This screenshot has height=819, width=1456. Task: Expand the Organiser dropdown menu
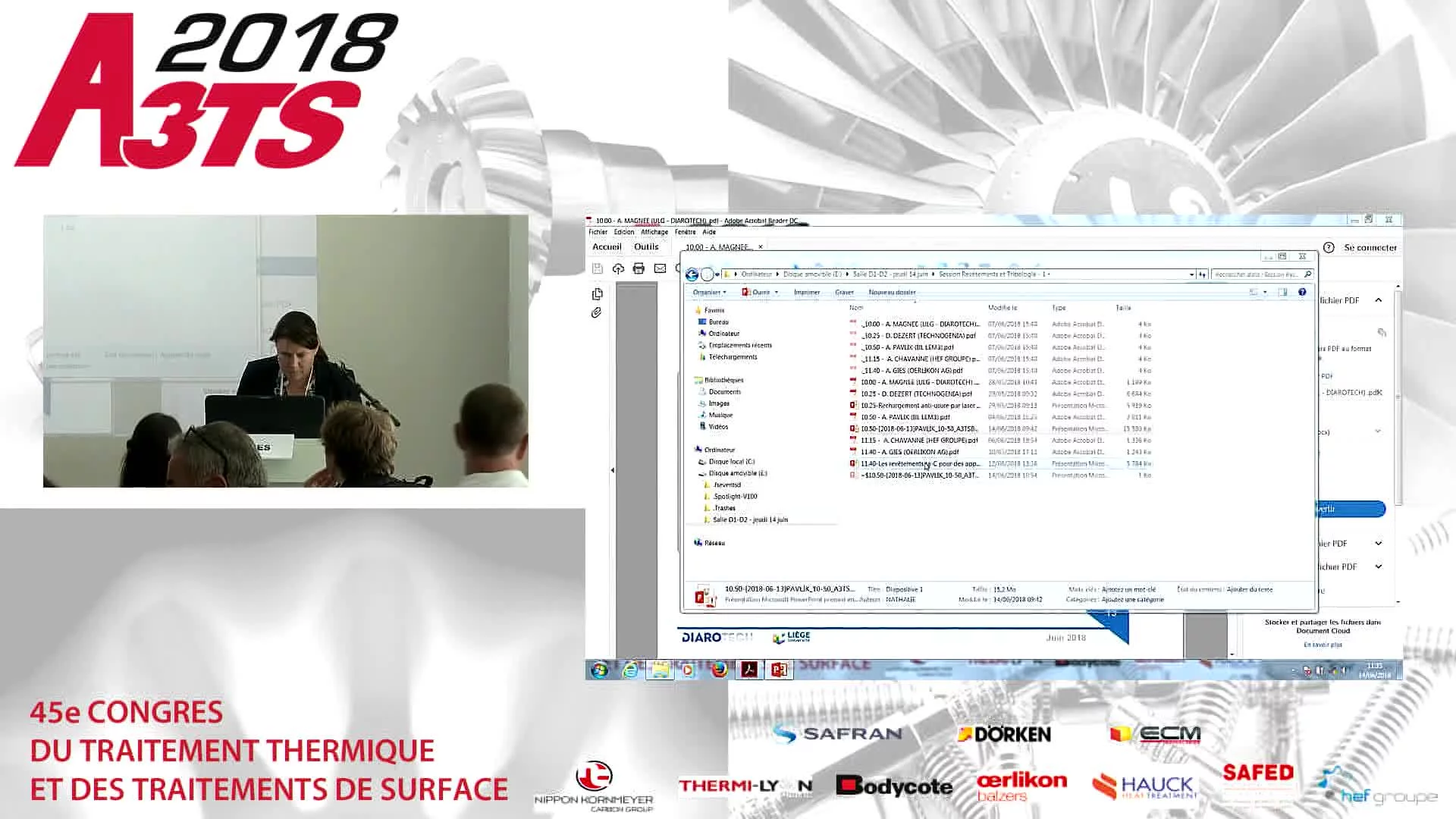coord(709,292)
